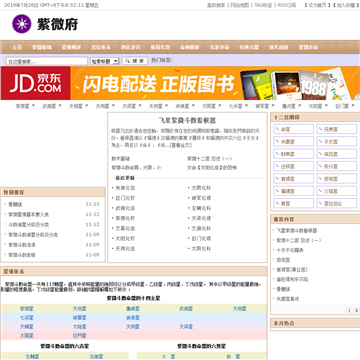Open the 巨门化禄 recent update
The width and height of the screenshot is (360, 360).
(201, 239)
